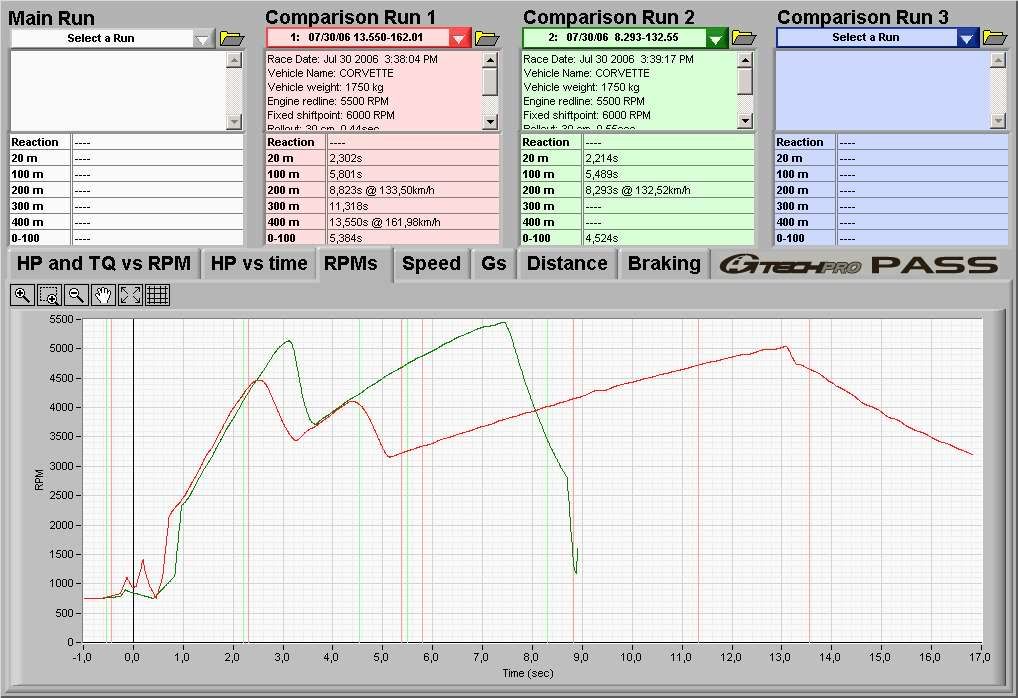Select the zoom out magnifier tool

[75, 295]
